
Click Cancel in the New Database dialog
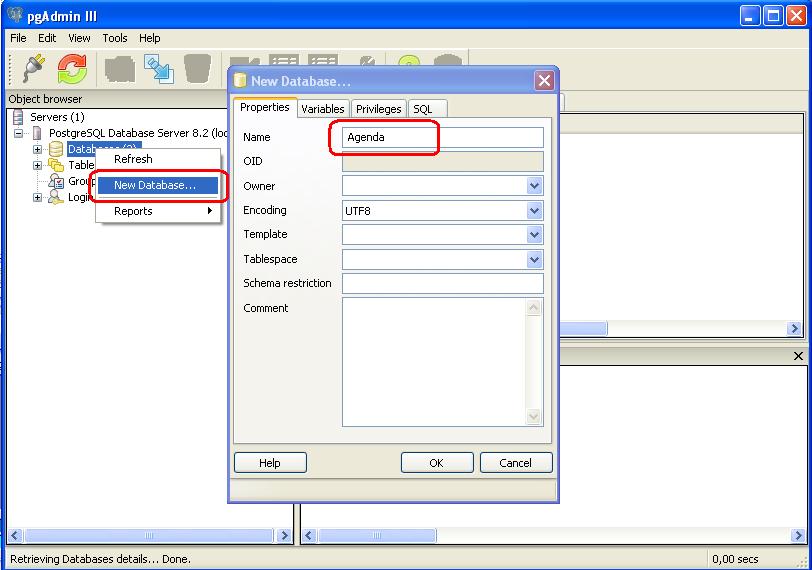point(516,463)
